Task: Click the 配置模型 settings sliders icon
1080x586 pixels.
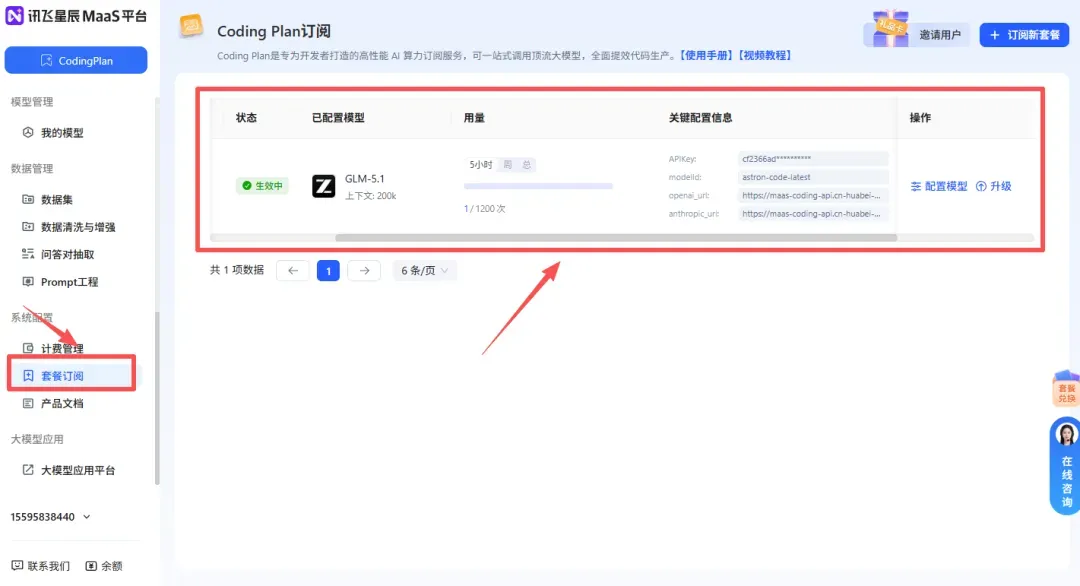Action: [x=915, y=187]
